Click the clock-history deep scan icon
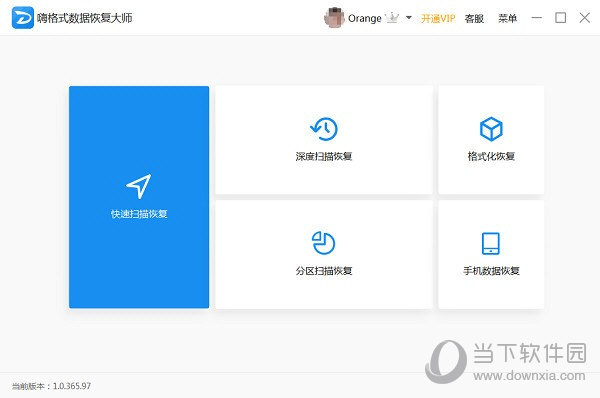The width and height of the screenshot is (600, 398). [x=324, y=129]
